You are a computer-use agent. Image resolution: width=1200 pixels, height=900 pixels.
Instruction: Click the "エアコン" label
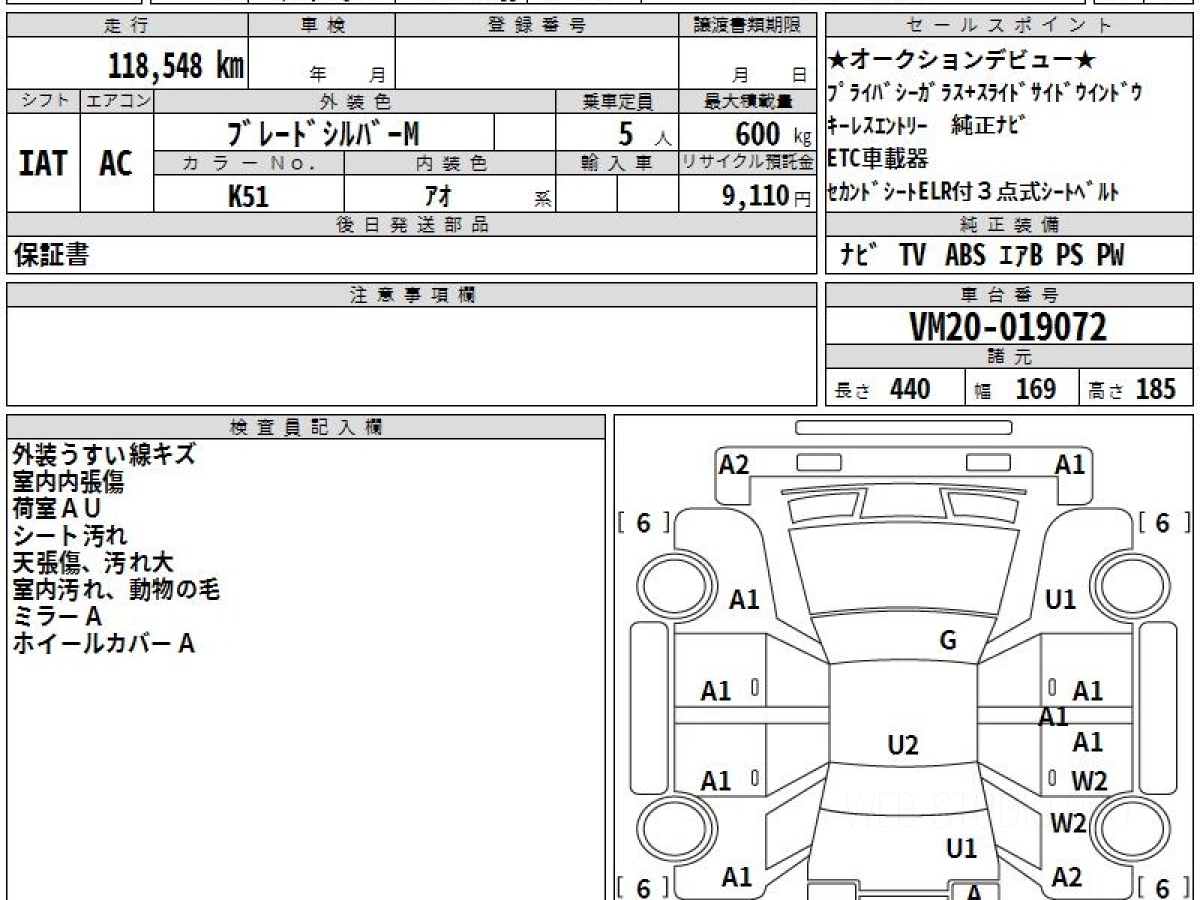click(x=118, y=101)
